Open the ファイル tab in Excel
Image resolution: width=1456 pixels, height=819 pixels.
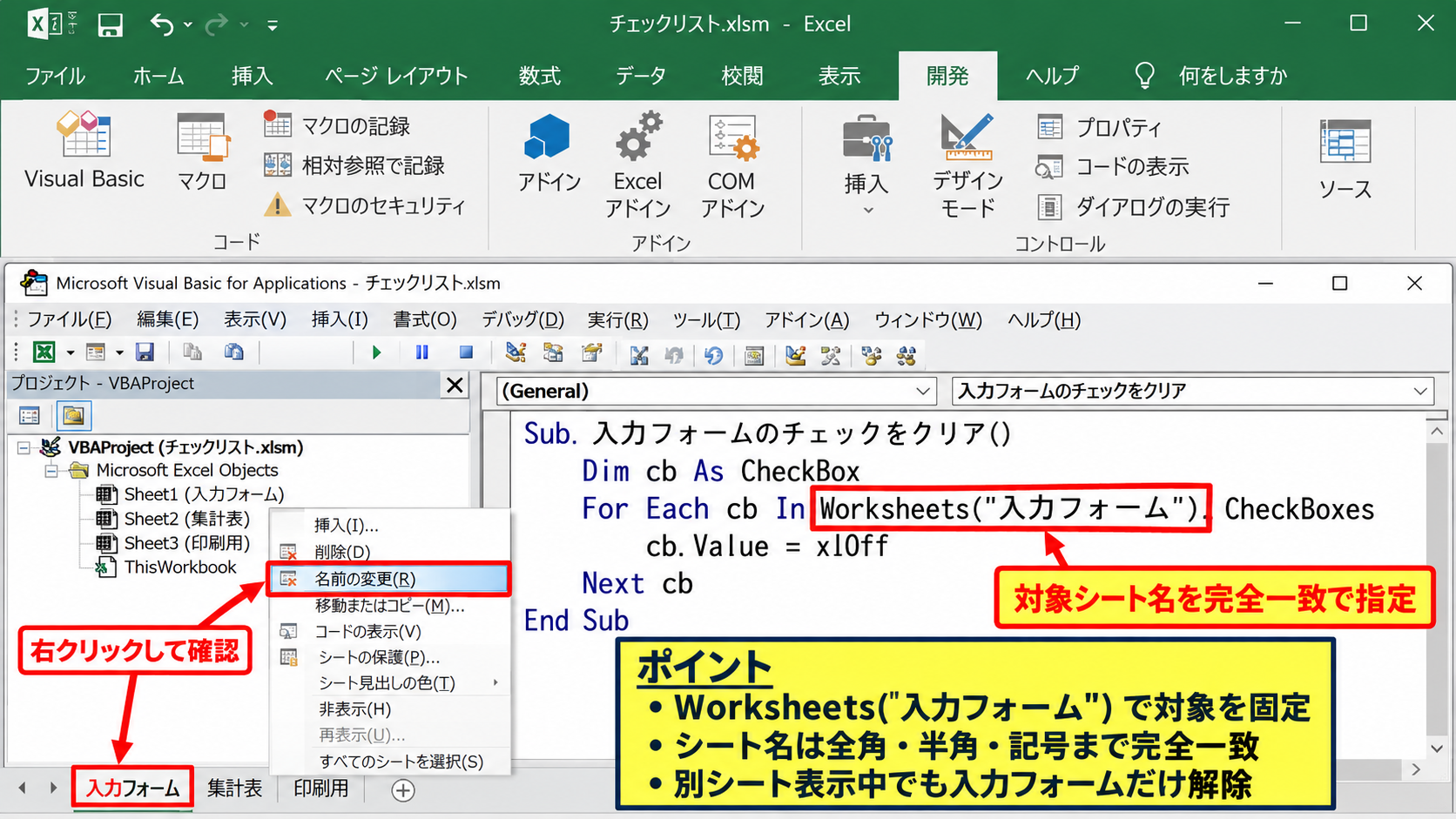[x=55, y=76]
